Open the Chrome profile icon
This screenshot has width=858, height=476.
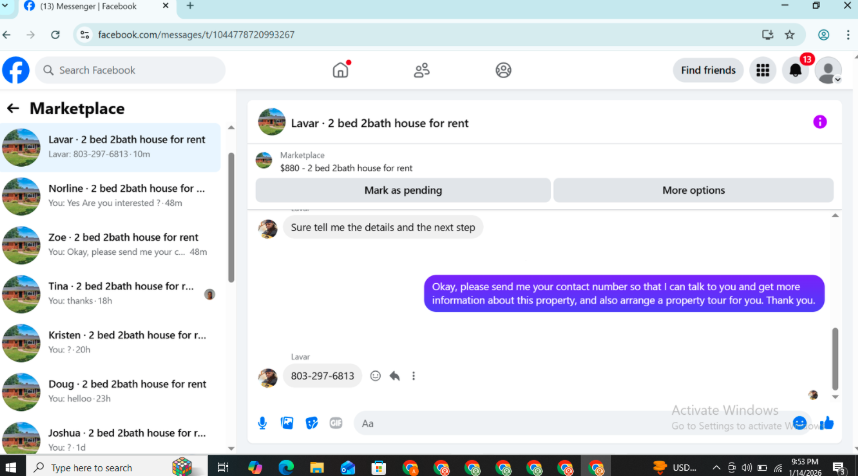(x=824, y=34)
